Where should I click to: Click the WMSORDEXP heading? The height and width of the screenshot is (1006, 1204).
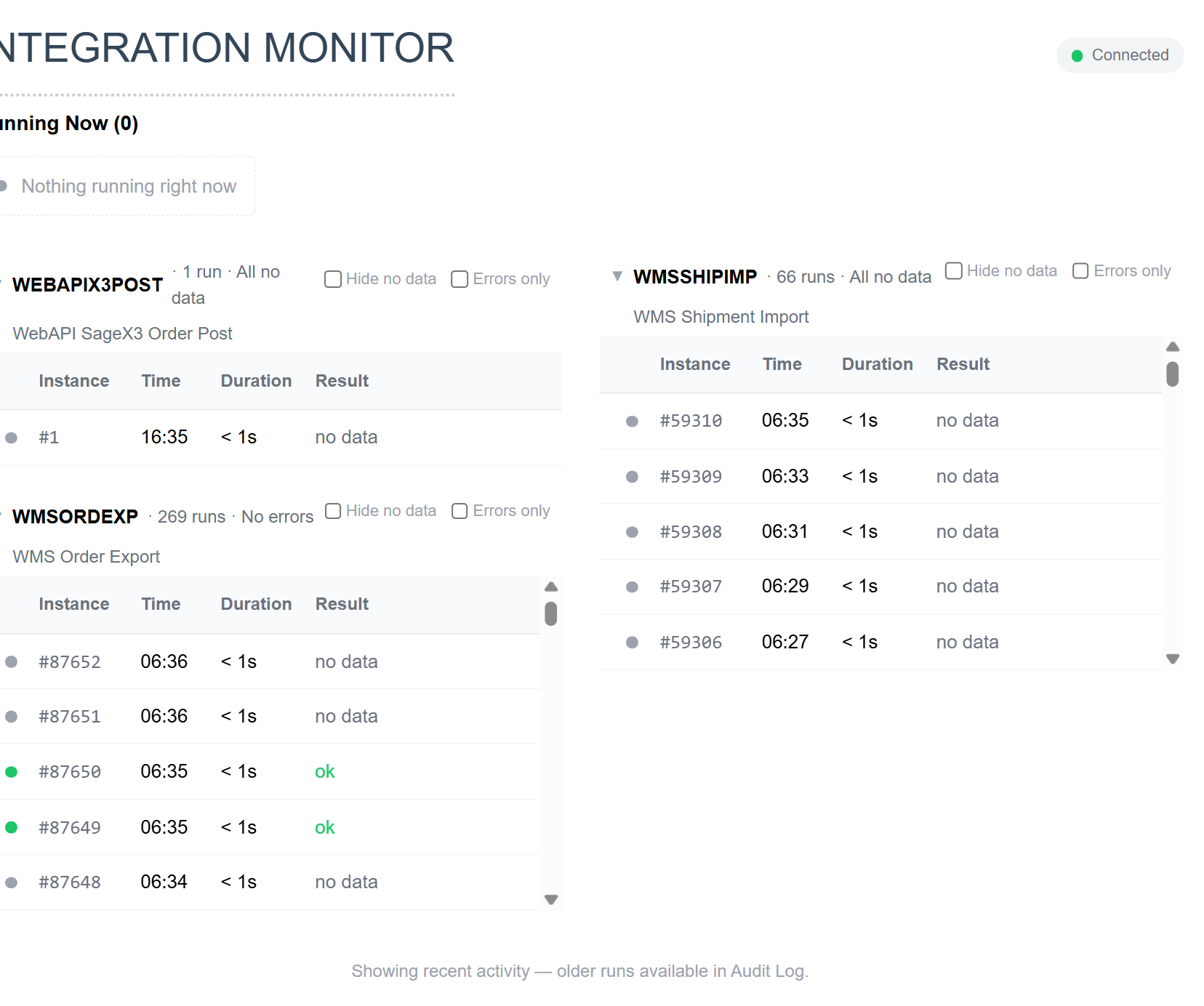76,517
